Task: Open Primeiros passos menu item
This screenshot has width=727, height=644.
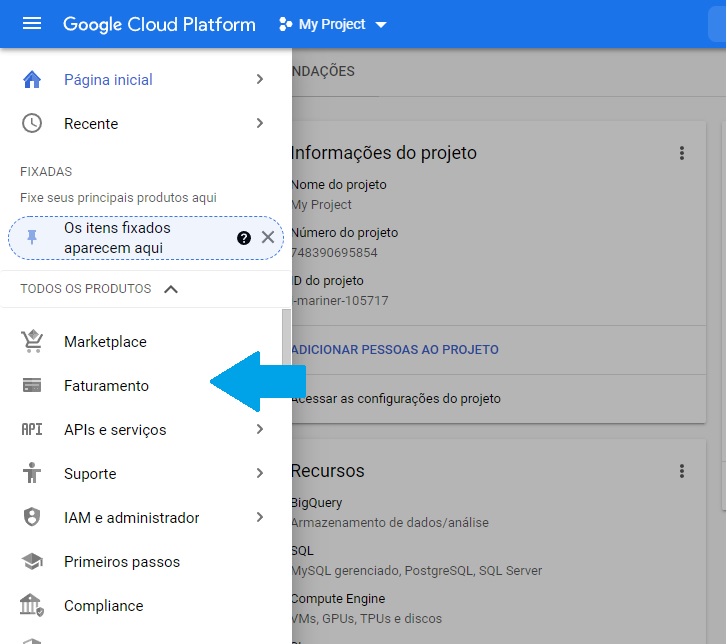Action: coord(122,562)
